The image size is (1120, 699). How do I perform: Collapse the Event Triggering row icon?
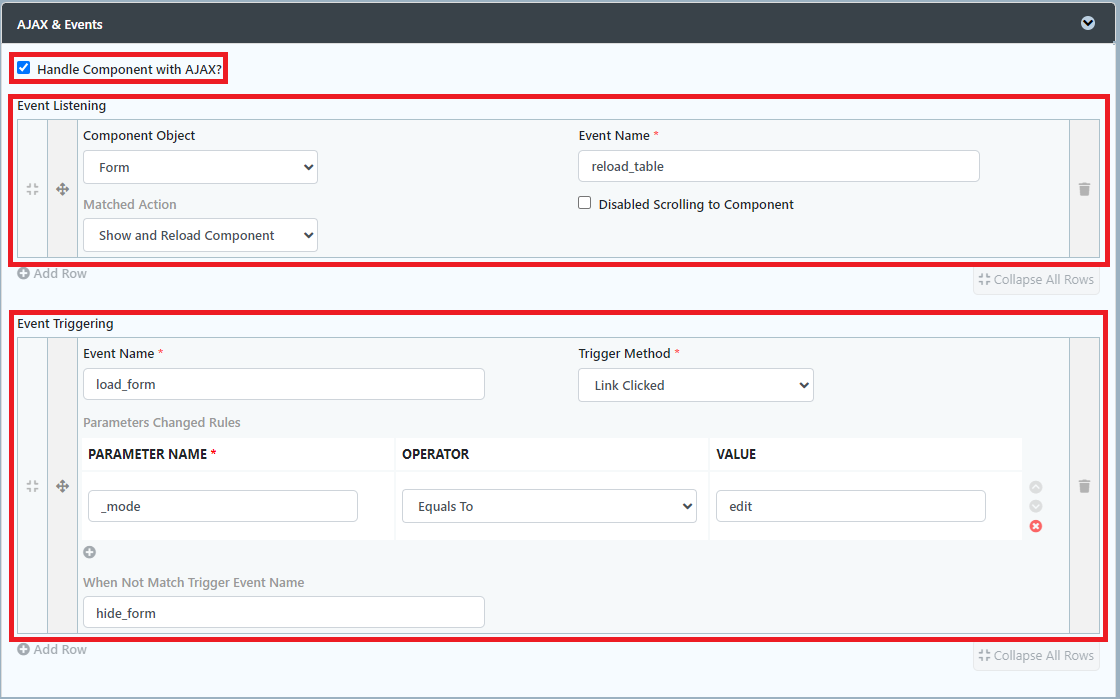(32, 486)
